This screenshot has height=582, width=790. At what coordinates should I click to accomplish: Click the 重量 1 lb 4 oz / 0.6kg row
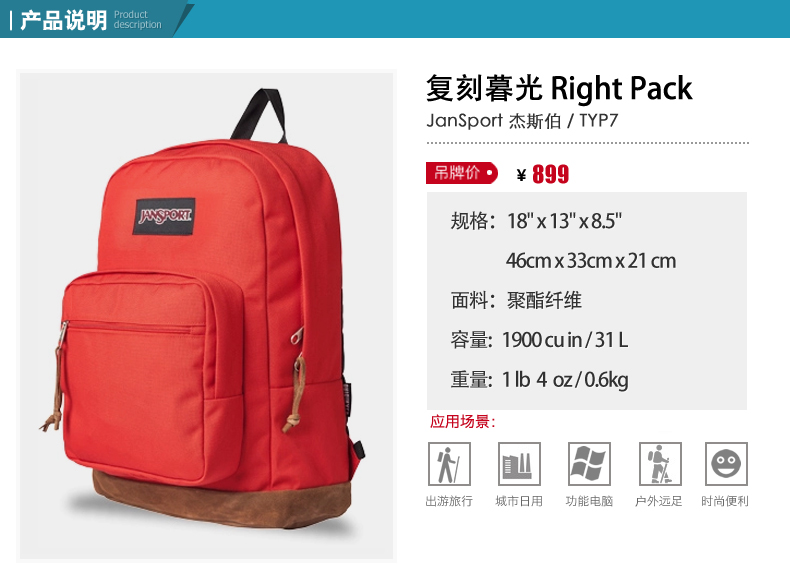point(539,380)
